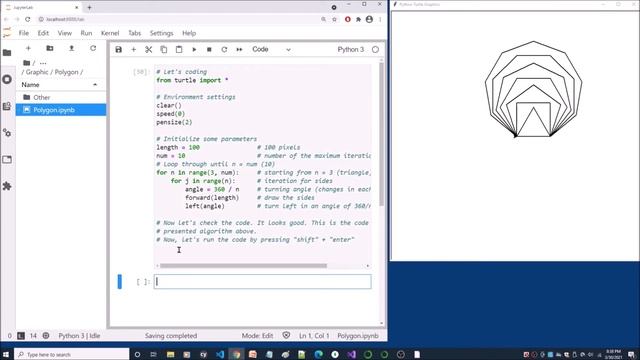Open the Edit menu
This screenshot has height=360, width=640.
click(x=43, y=33)
